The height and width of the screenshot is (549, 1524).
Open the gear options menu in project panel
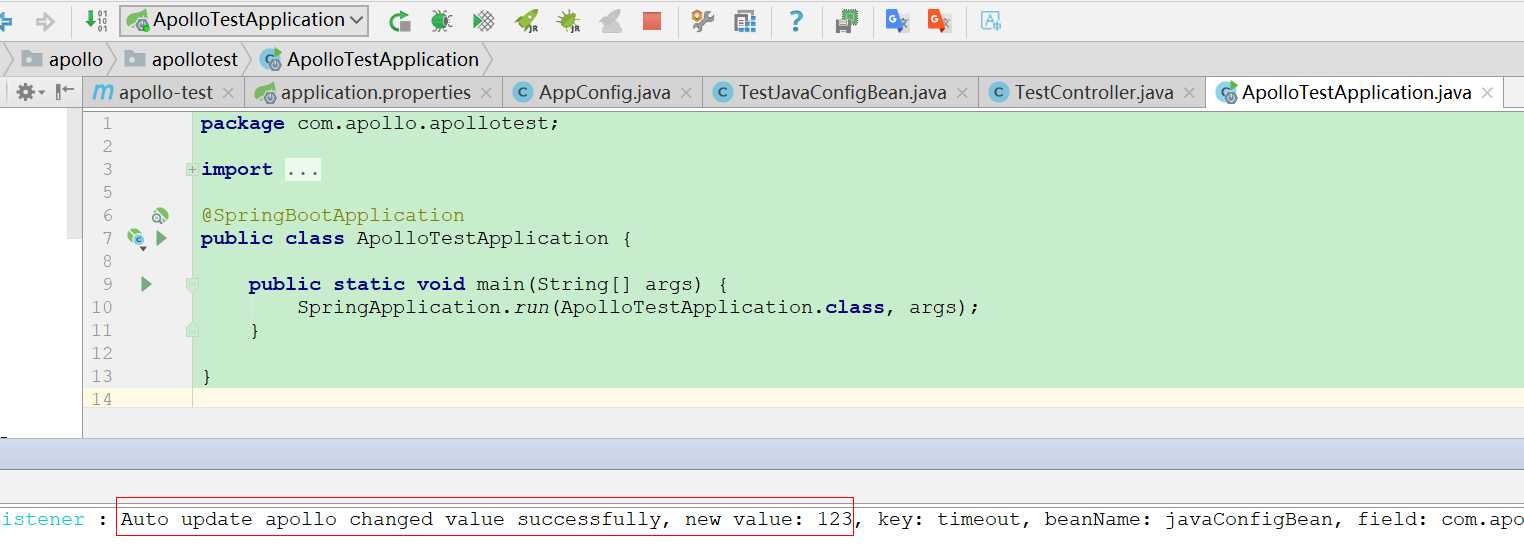(28, 92)
